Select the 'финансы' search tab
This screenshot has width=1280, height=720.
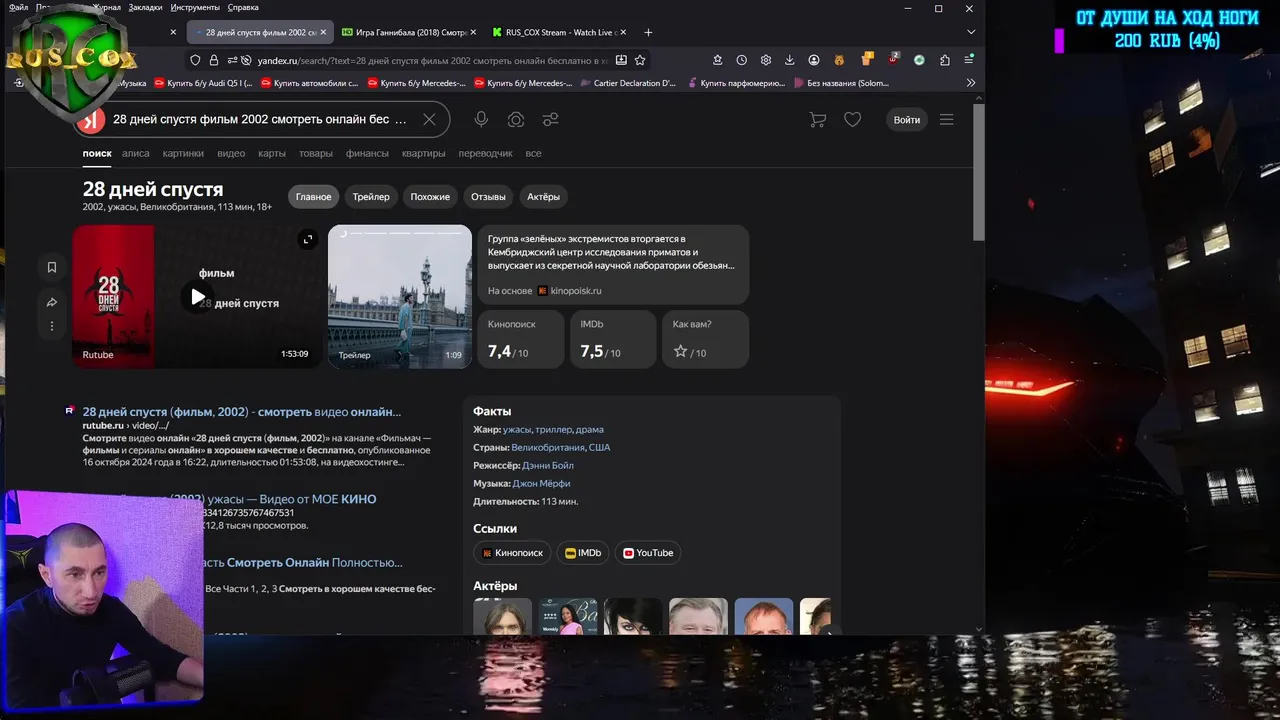coord(367,153)
